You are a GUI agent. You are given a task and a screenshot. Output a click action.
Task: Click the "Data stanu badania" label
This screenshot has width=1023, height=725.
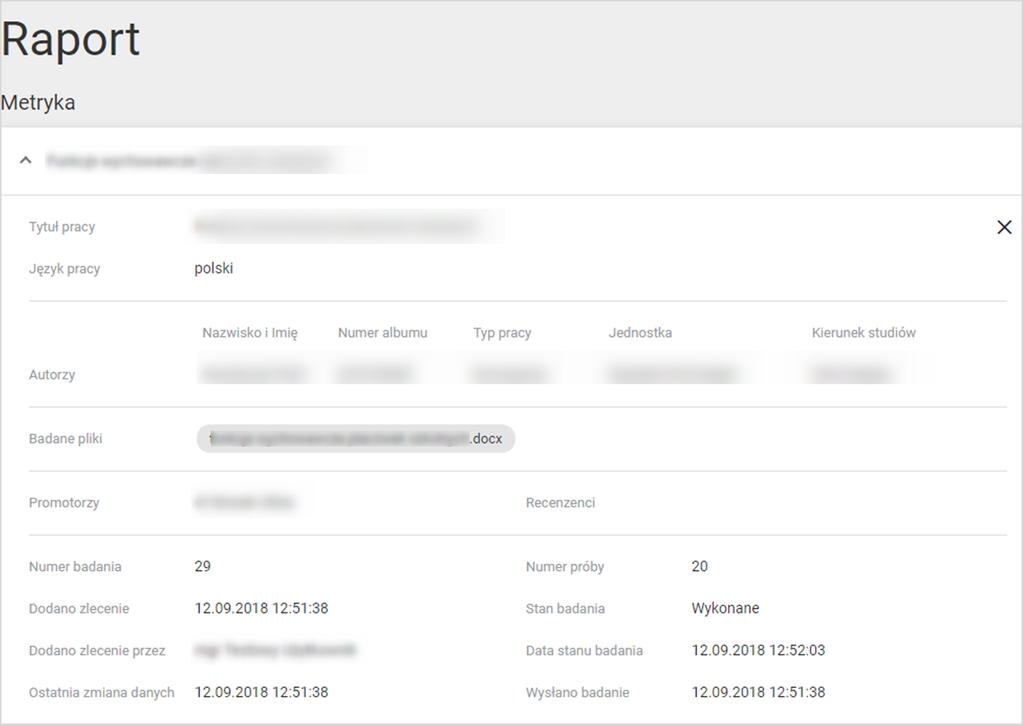click(x=584, y=651)
